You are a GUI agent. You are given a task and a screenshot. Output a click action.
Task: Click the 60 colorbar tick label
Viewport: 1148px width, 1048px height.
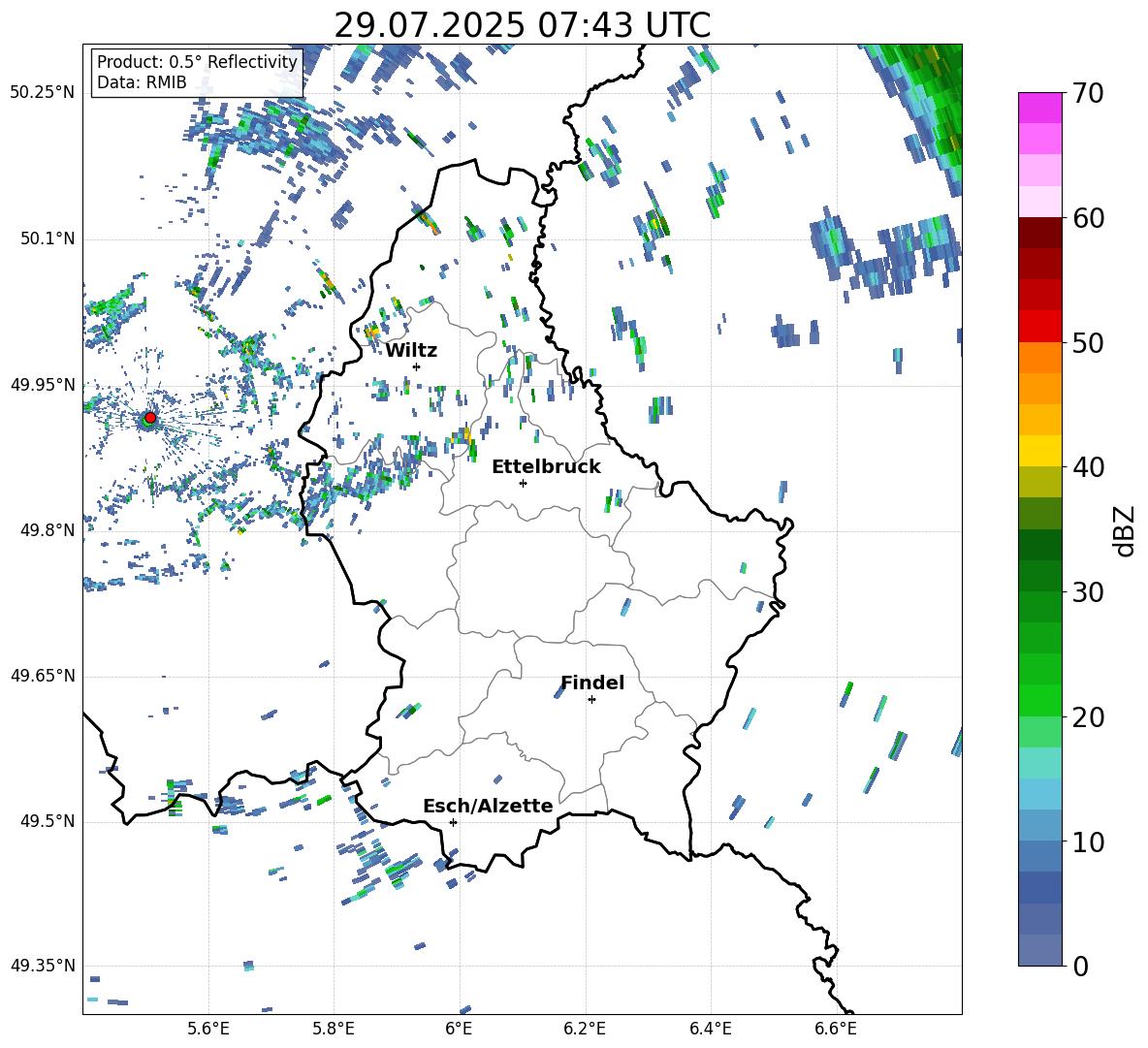tap(1088, 218)
